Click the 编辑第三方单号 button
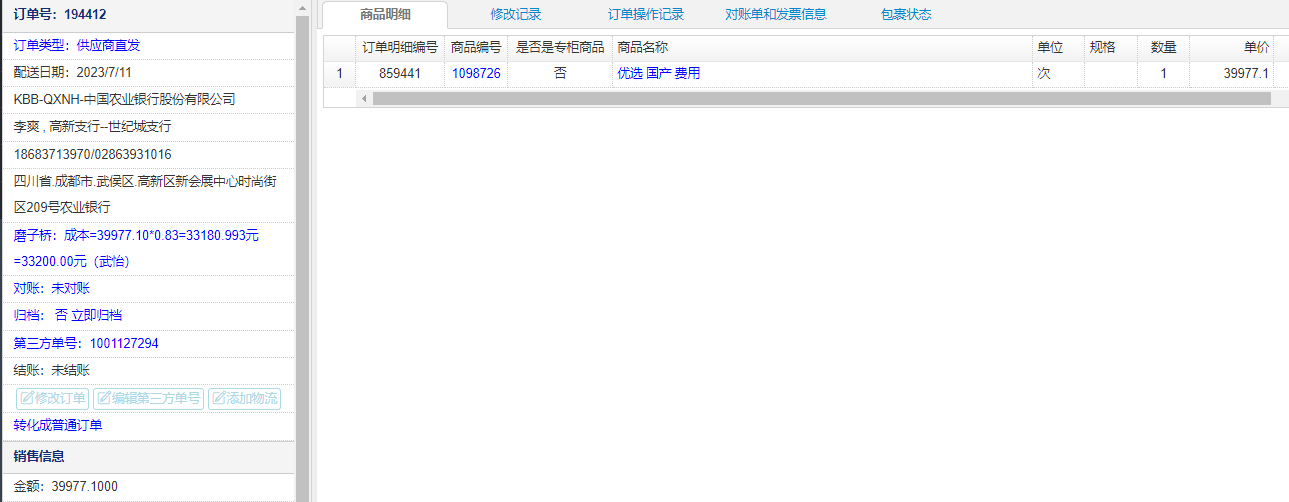1289x502 pixels. [x=148, y=398]
